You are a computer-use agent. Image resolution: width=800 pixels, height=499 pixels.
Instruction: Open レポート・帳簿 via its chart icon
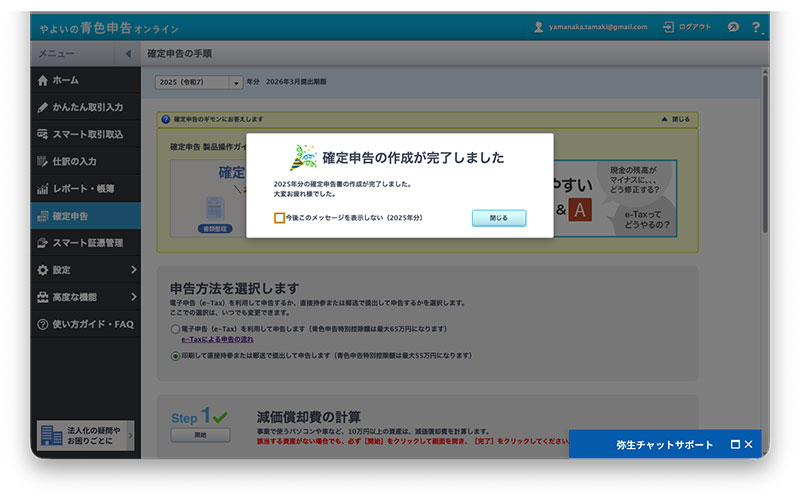coord(42,189)
